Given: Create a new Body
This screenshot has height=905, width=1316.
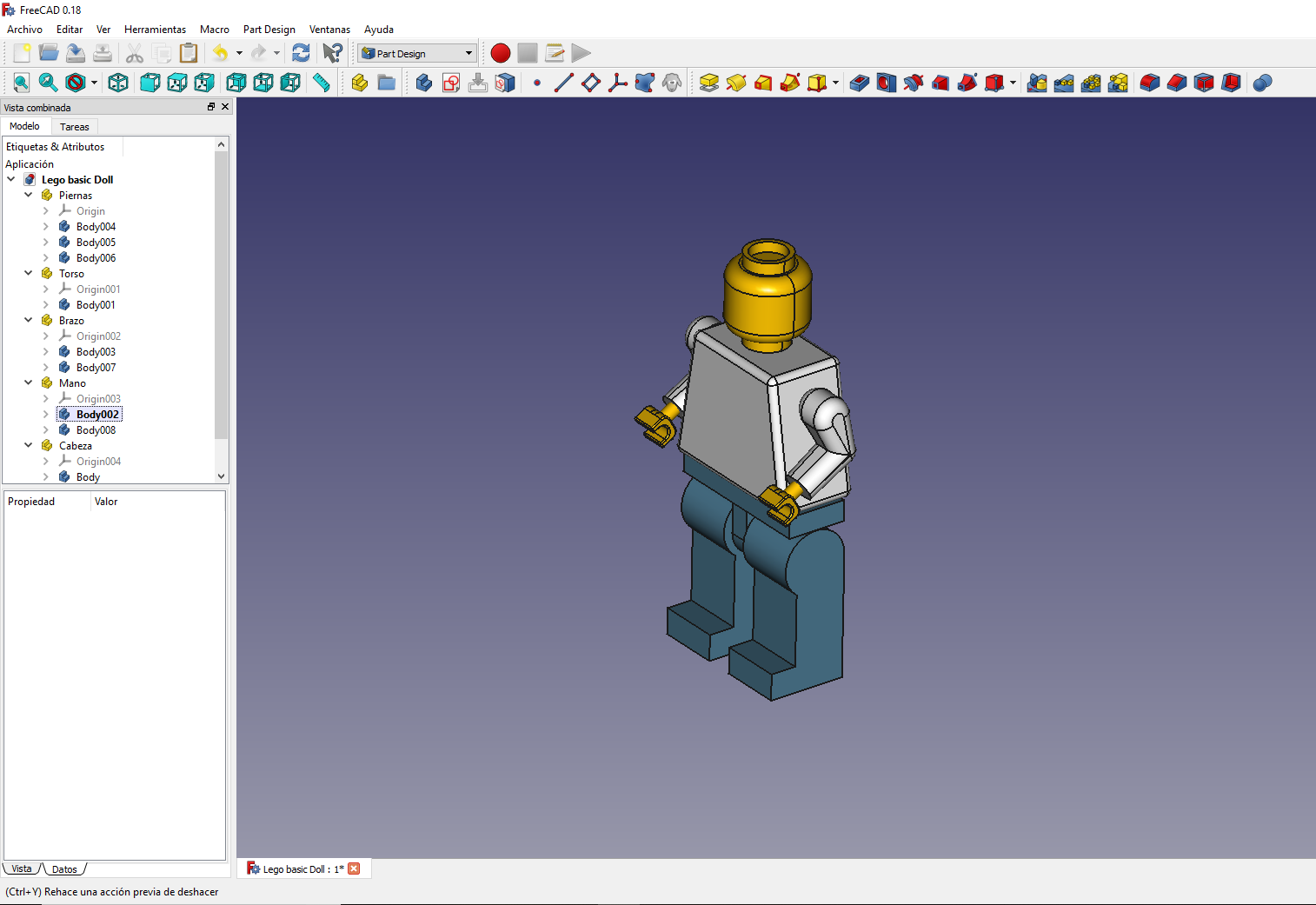Looking at the screenshot, I should pyautogui.click(x=424, y=83).
